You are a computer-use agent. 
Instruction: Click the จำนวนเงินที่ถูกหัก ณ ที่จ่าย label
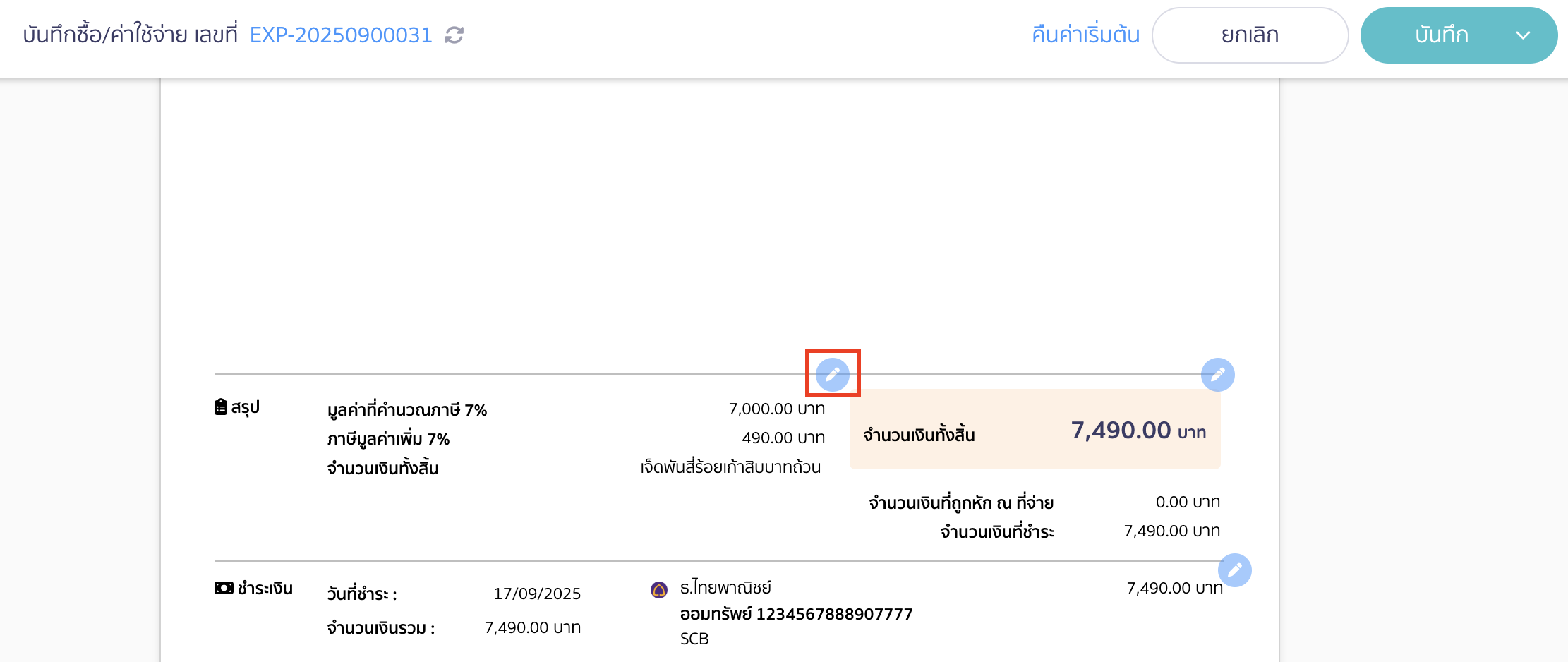coord(961,502)
